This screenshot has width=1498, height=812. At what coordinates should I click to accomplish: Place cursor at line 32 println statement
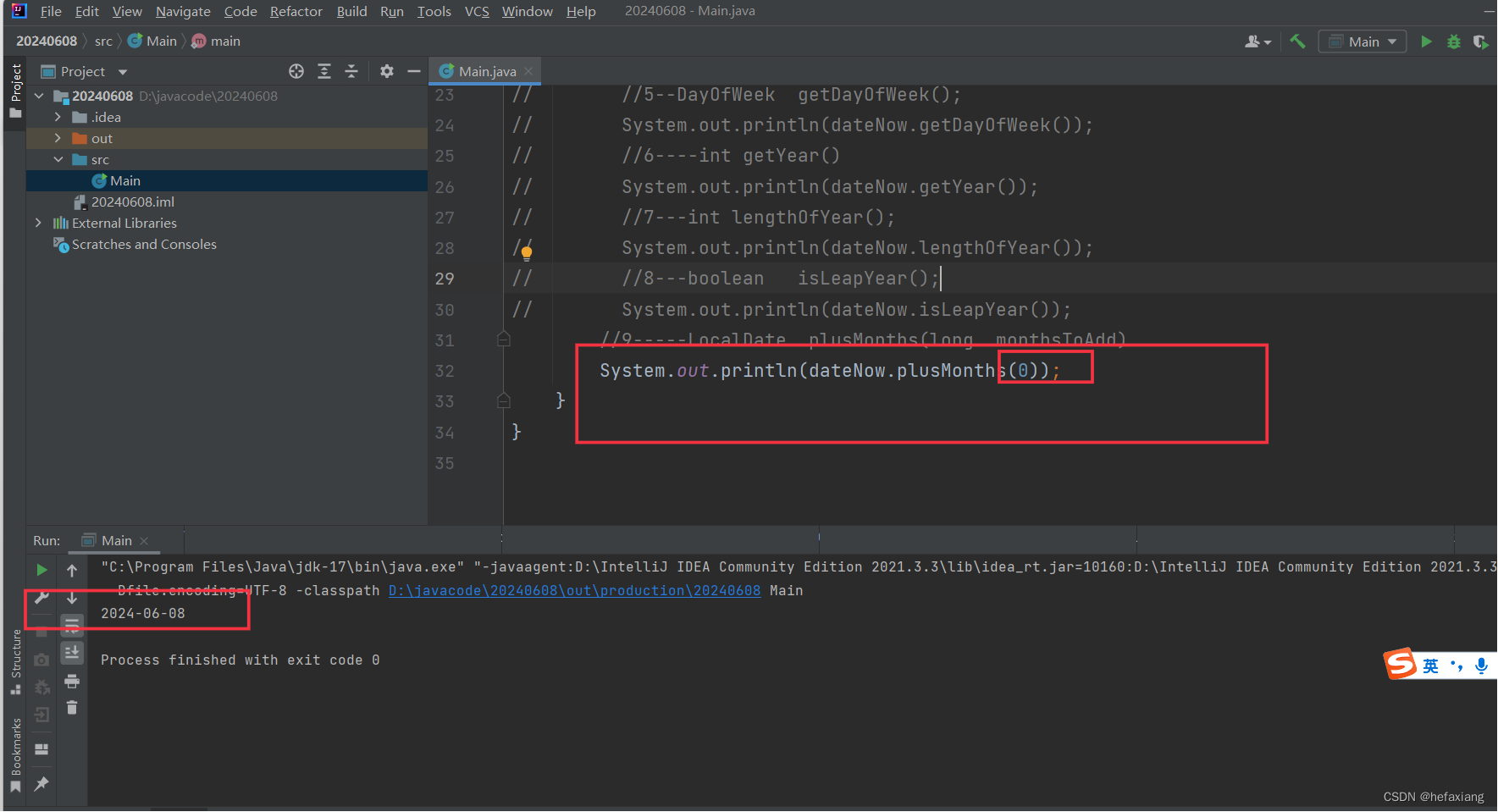click(830, 371)
